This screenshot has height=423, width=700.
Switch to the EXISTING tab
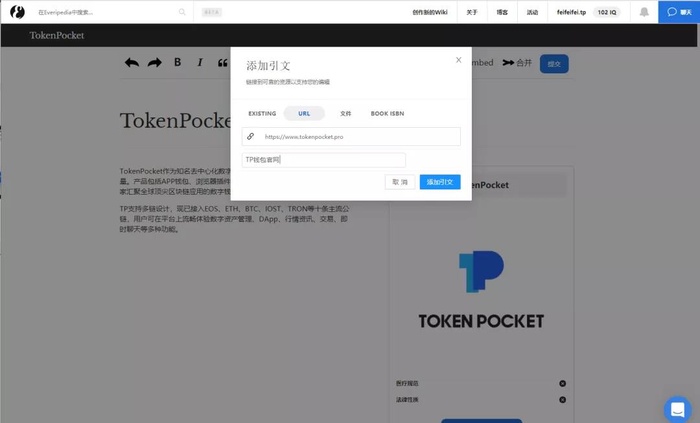pyautogui.click(x=262, y=113)
